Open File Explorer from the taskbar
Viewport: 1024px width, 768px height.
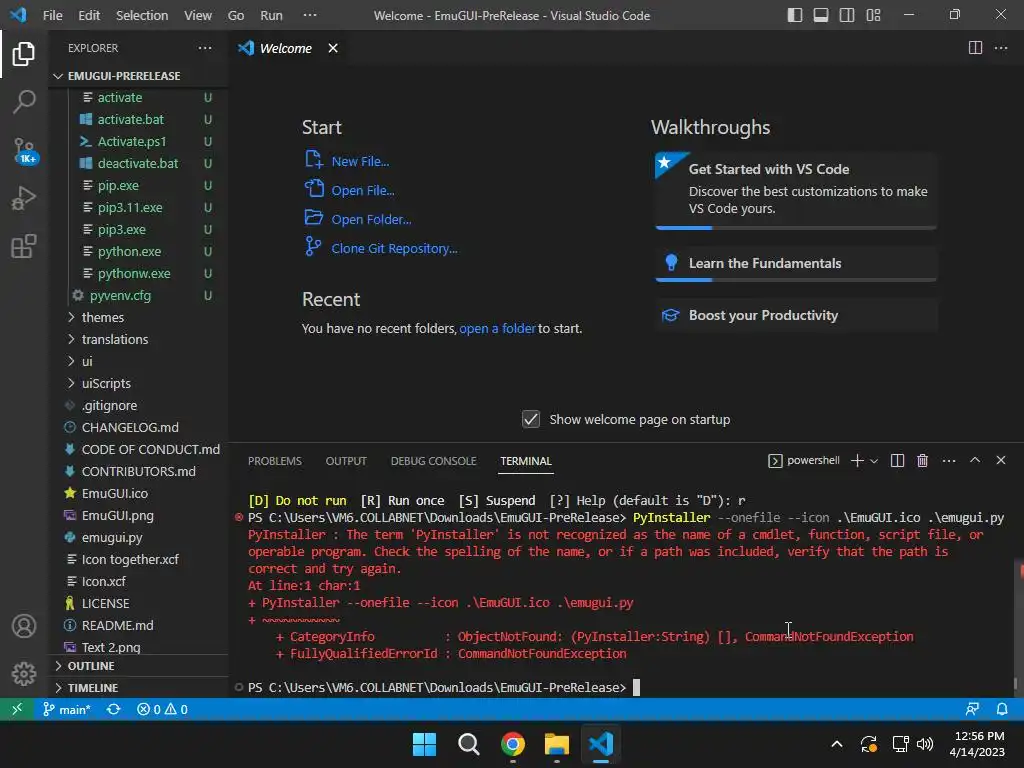pyautogui.click(x=556, y=744)
